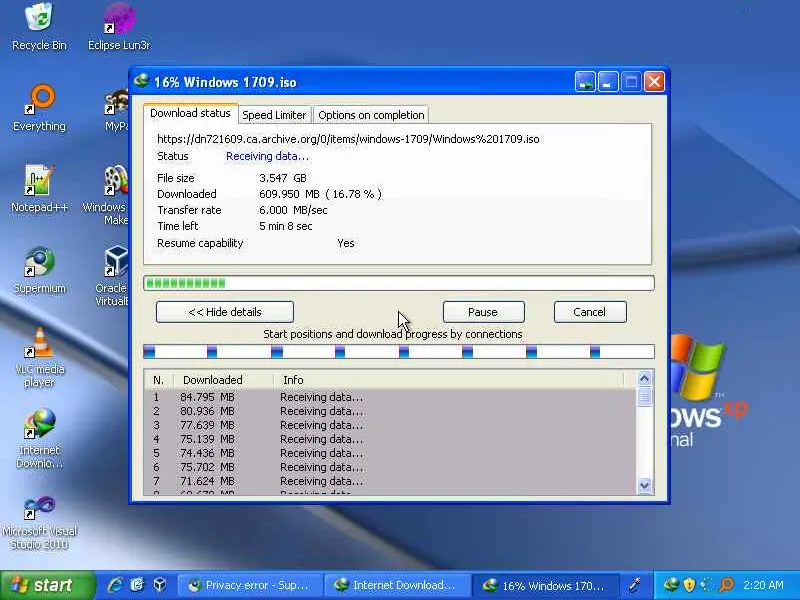
Task: Select connection row 2 with 80.936 MB
Action: tap(390, 411)
